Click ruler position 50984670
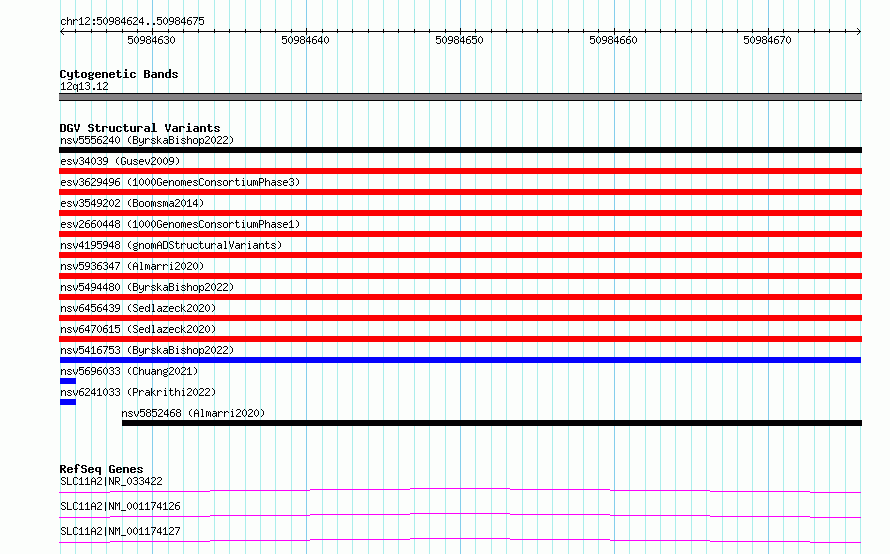This screenshot has width=890, height=554. coord(767,40)
